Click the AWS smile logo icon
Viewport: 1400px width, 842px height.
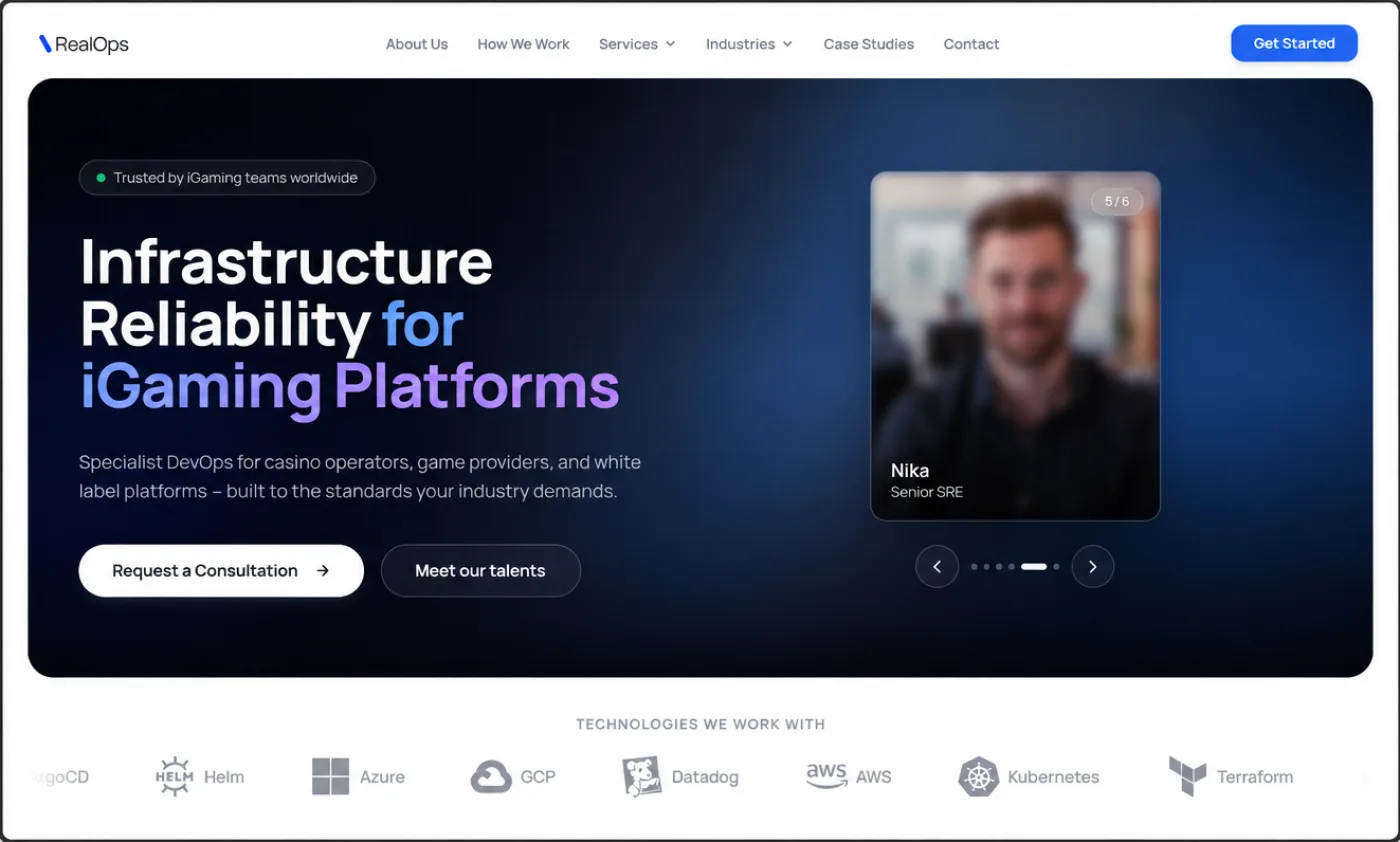coord(826,776)
